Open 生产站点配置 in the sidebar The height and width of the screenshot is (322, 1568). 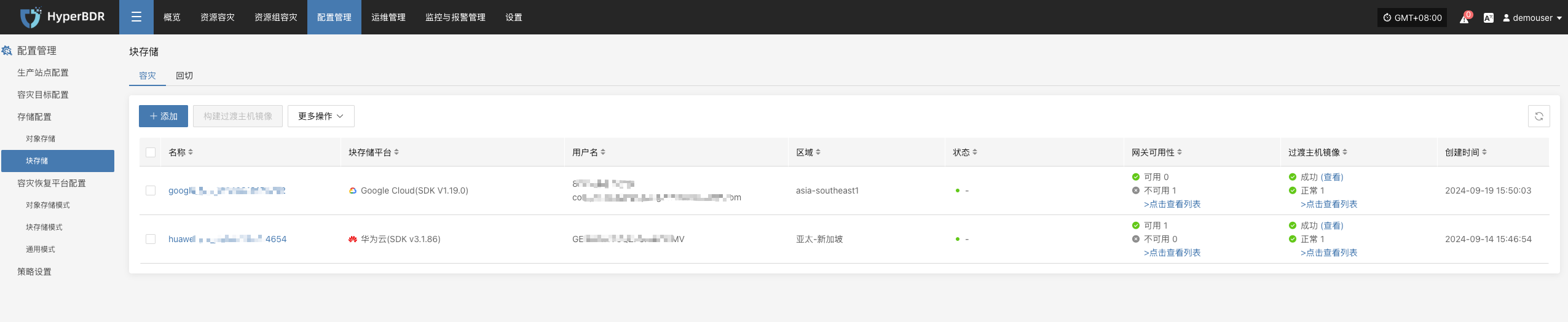click(43, 73)
